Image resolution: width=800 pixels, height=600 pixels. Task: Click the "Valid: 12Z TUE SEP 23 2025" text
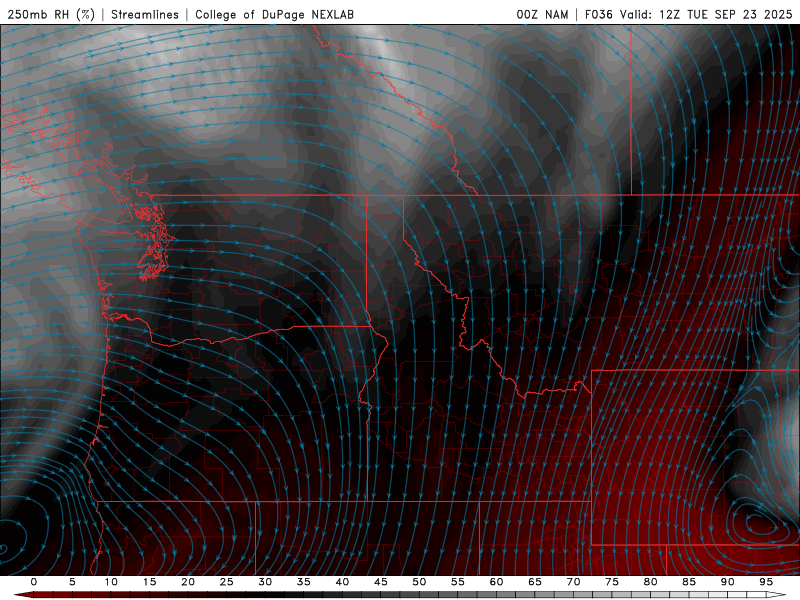(706, 14)
